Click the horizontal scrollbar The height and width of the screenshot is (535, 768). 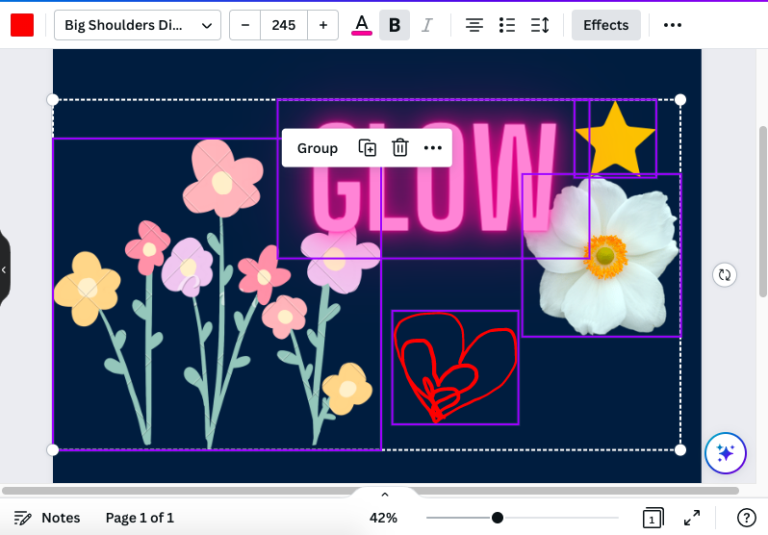(x=370, y=490)
